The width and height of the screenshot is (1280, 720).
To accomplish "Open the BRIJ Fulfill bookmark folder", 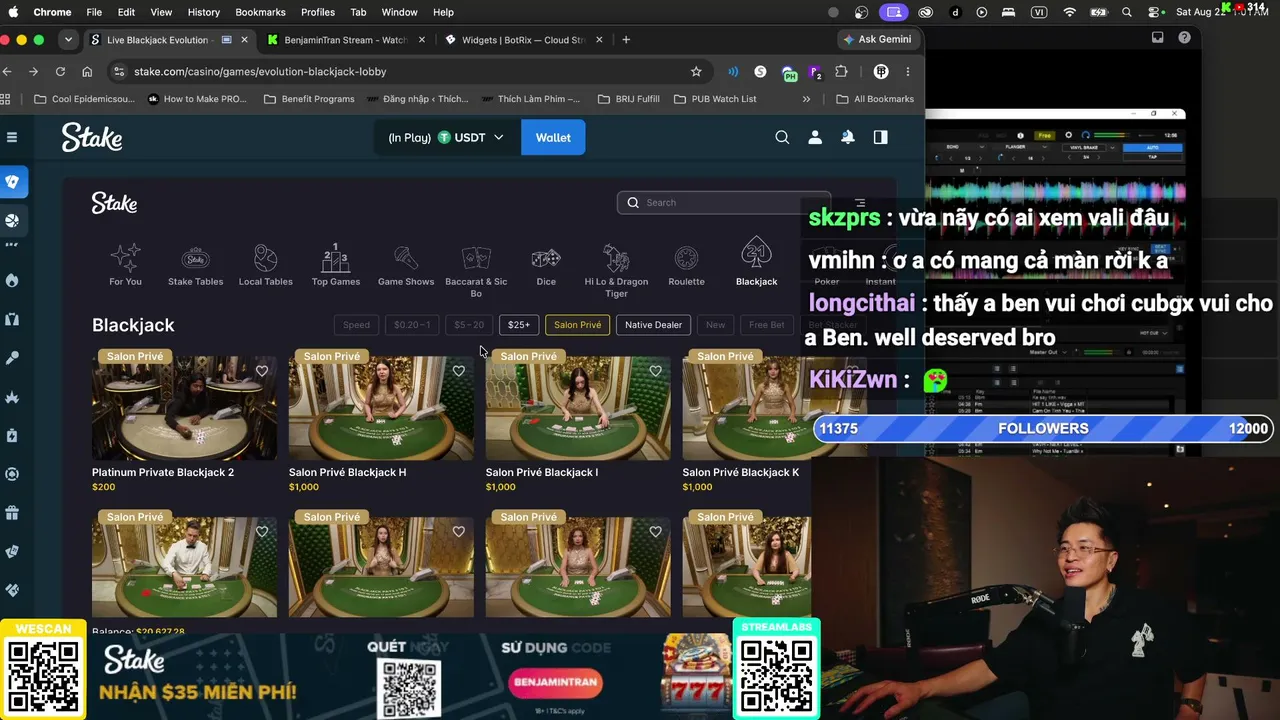I will [x=628, y=99].
